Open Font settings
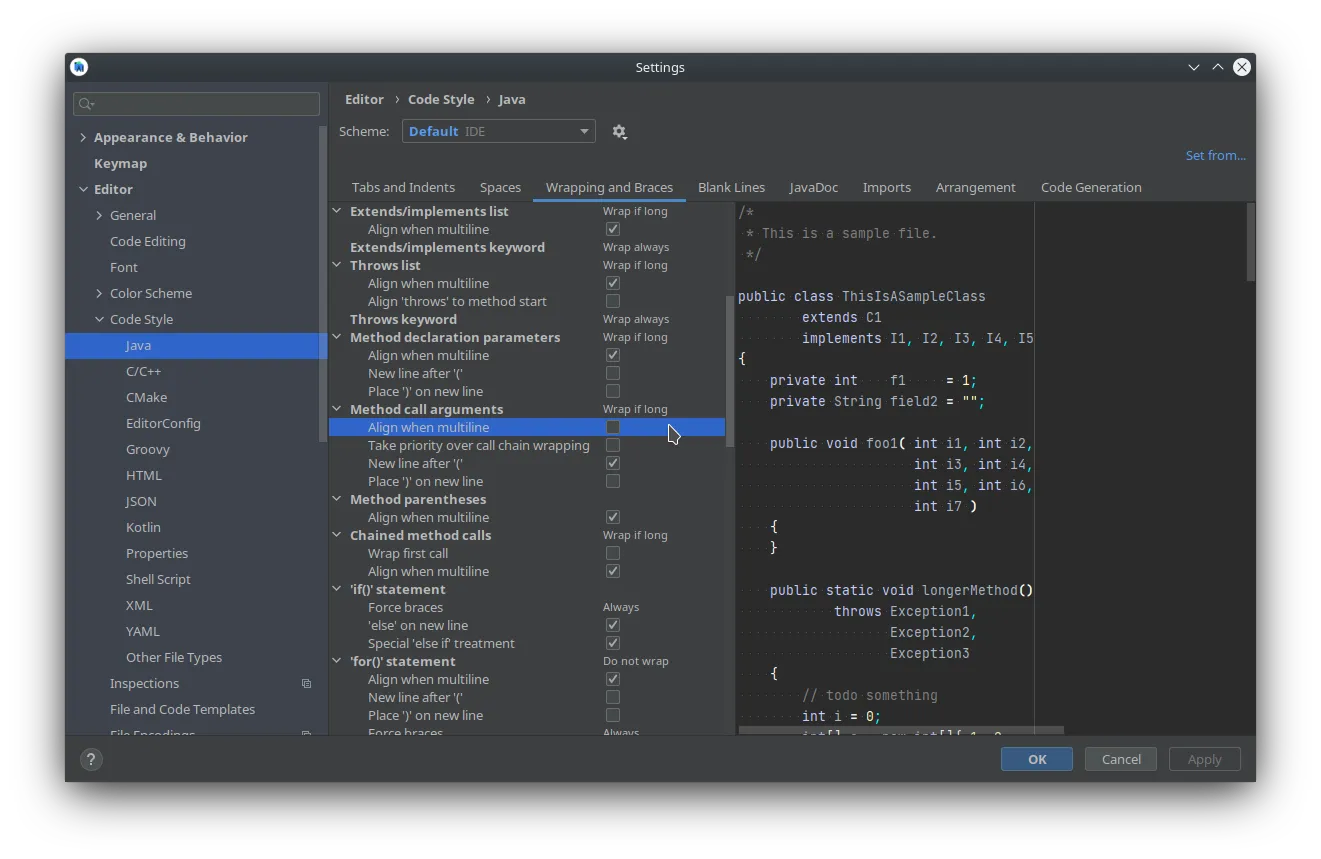This screenshot has height=859, width=1321. tap(124, 267)
